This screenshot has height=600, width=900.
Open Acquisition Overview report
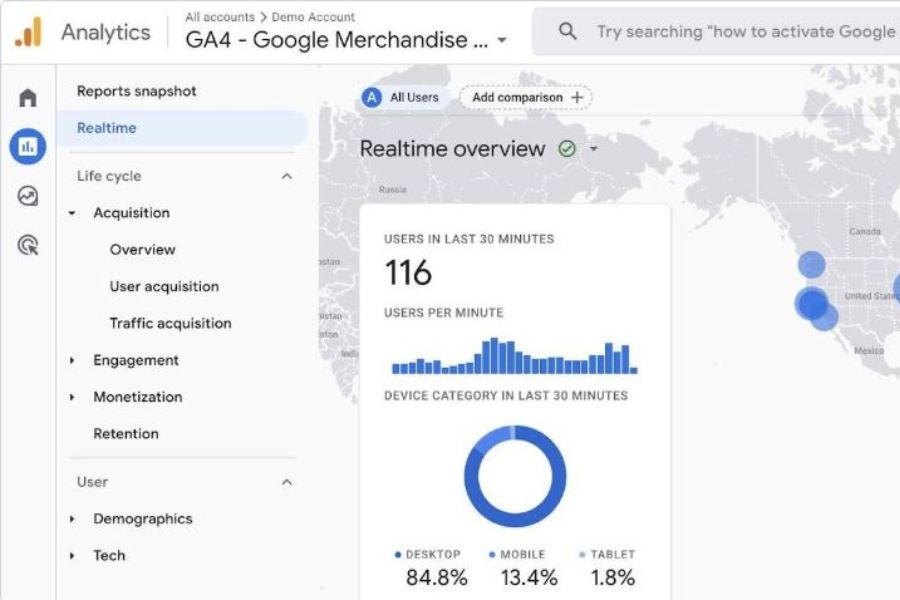[x=142, y=250]
